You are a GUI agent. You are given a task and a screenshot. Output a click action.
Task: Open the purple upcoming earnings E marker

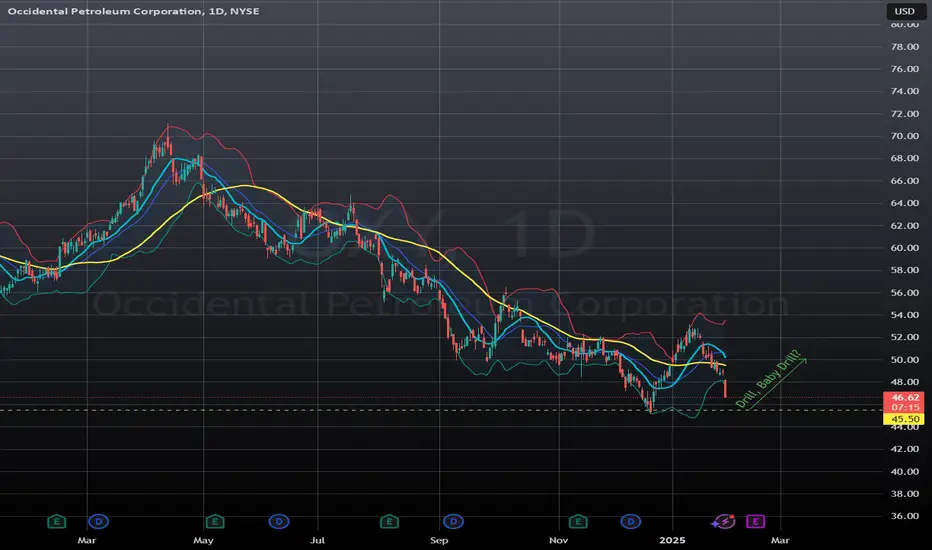tap(755, 522)
